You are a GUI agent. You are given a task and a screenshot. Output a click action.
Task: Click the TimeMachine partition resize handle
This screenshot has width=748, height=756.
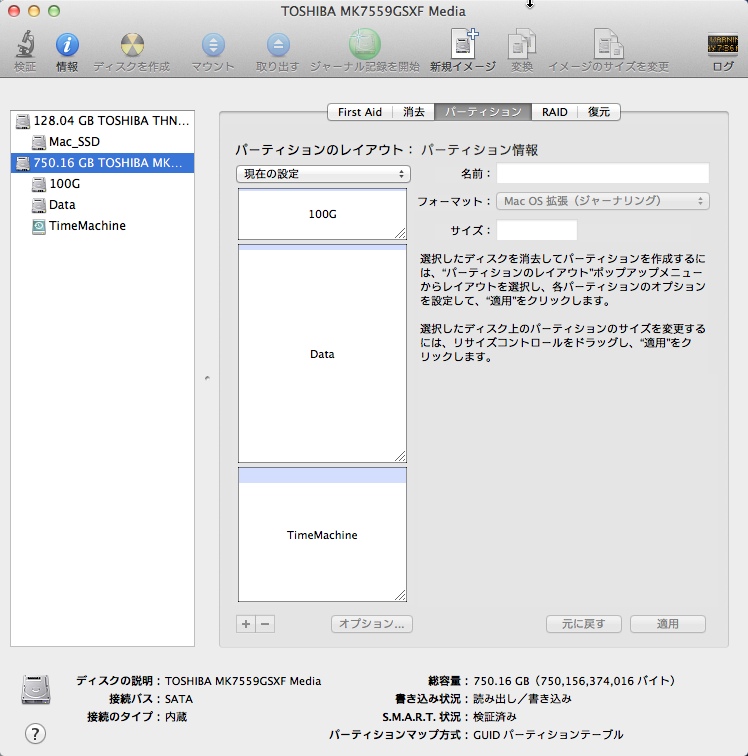tap(400, 595)
